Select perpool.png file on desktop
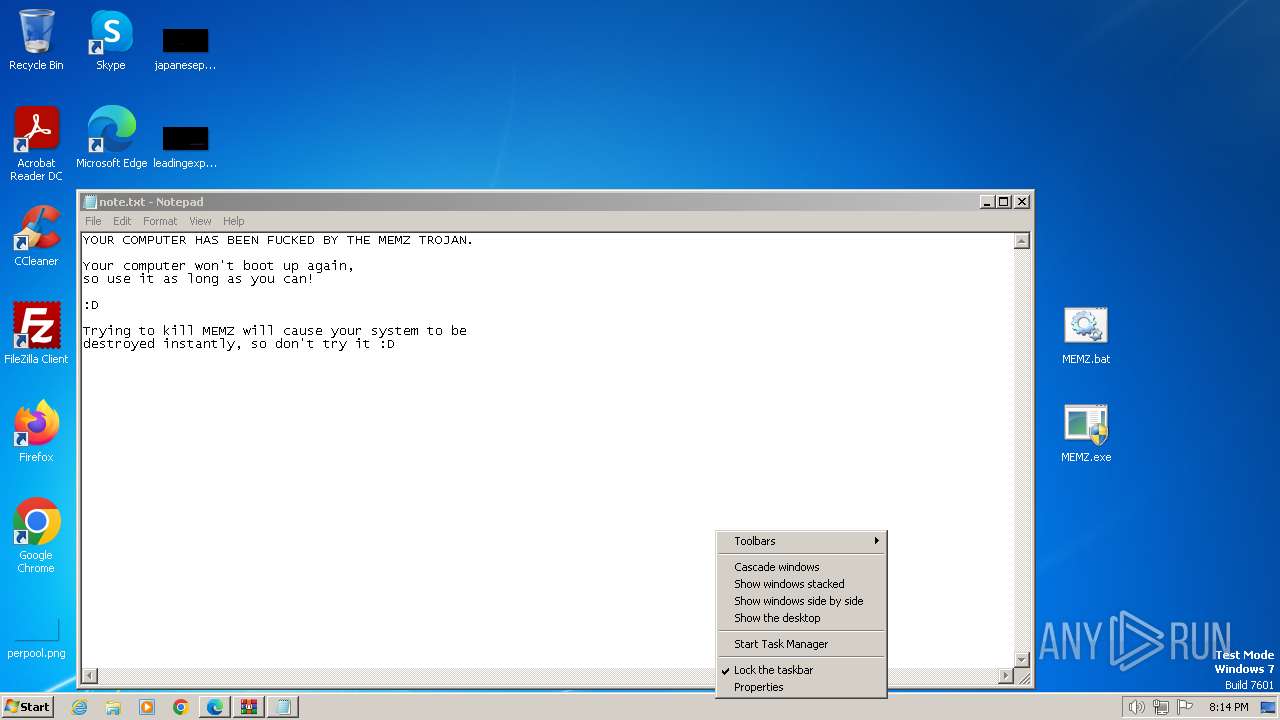Screen dimensions: 1280x720 point(36,639)
